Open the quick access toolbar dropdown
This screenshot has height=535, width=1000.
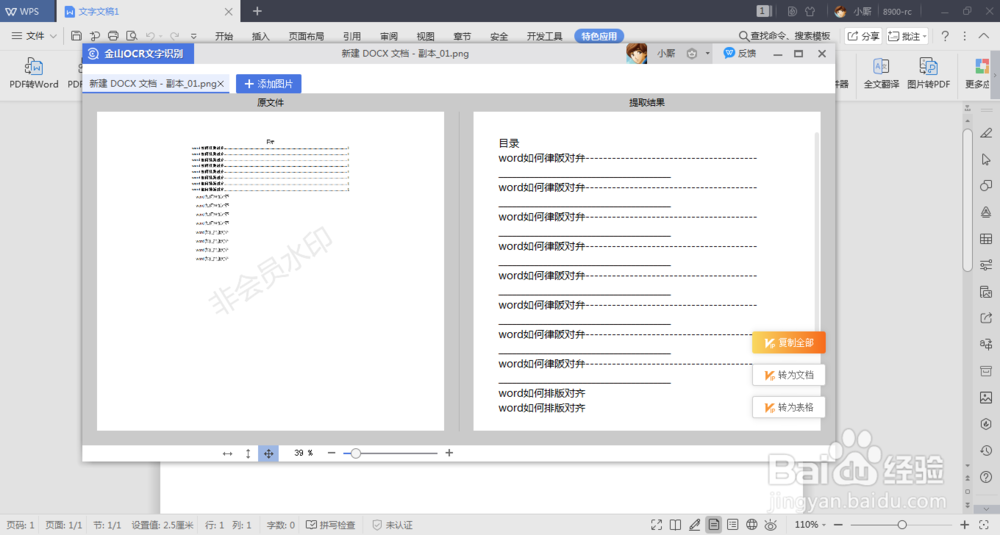click(x=194, y=36)
